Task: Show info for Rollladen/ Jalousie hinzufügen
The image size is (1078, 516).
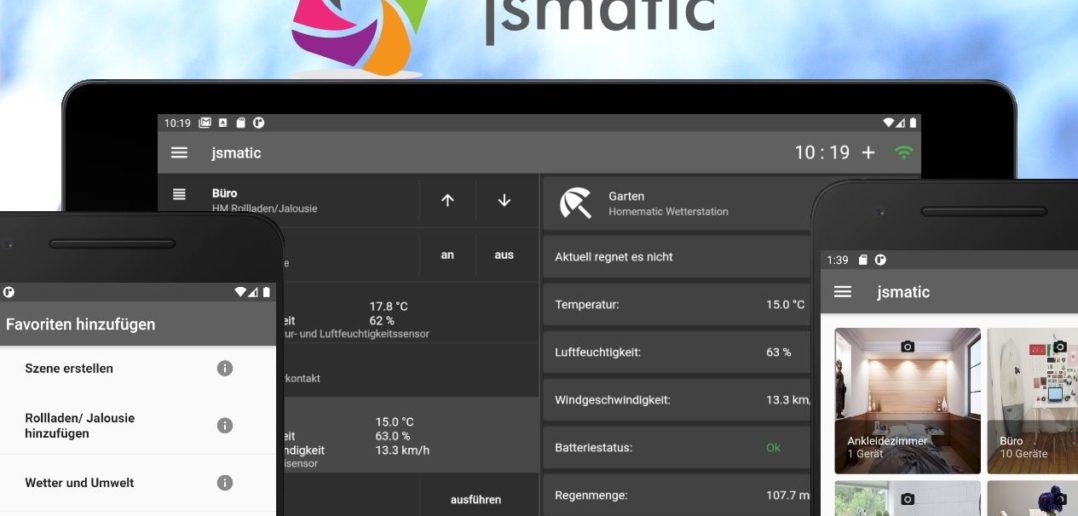Action: coord(225,425)
